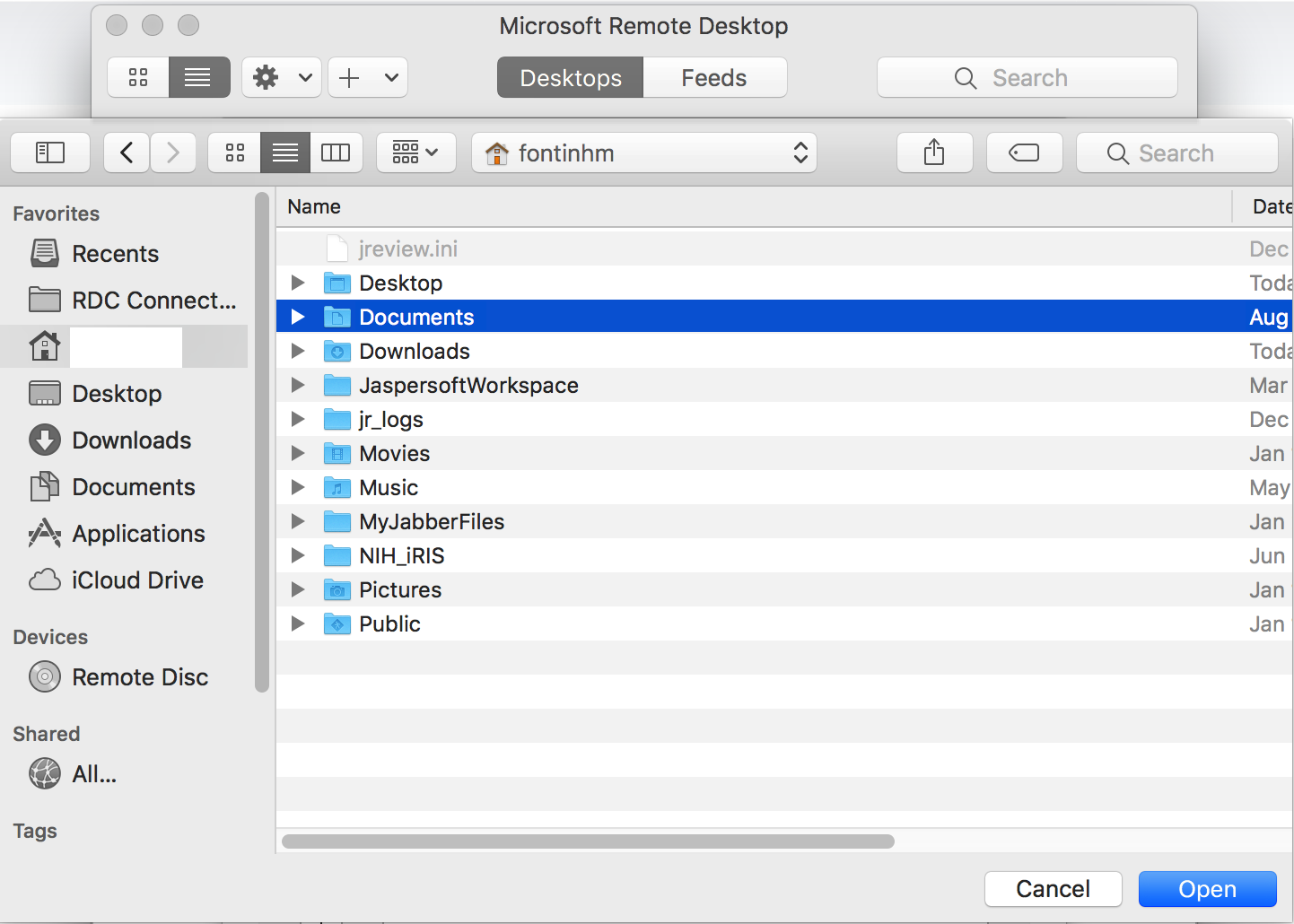Select the Public folder
This screenshot has width=1294, height=924.
[785, 623]
